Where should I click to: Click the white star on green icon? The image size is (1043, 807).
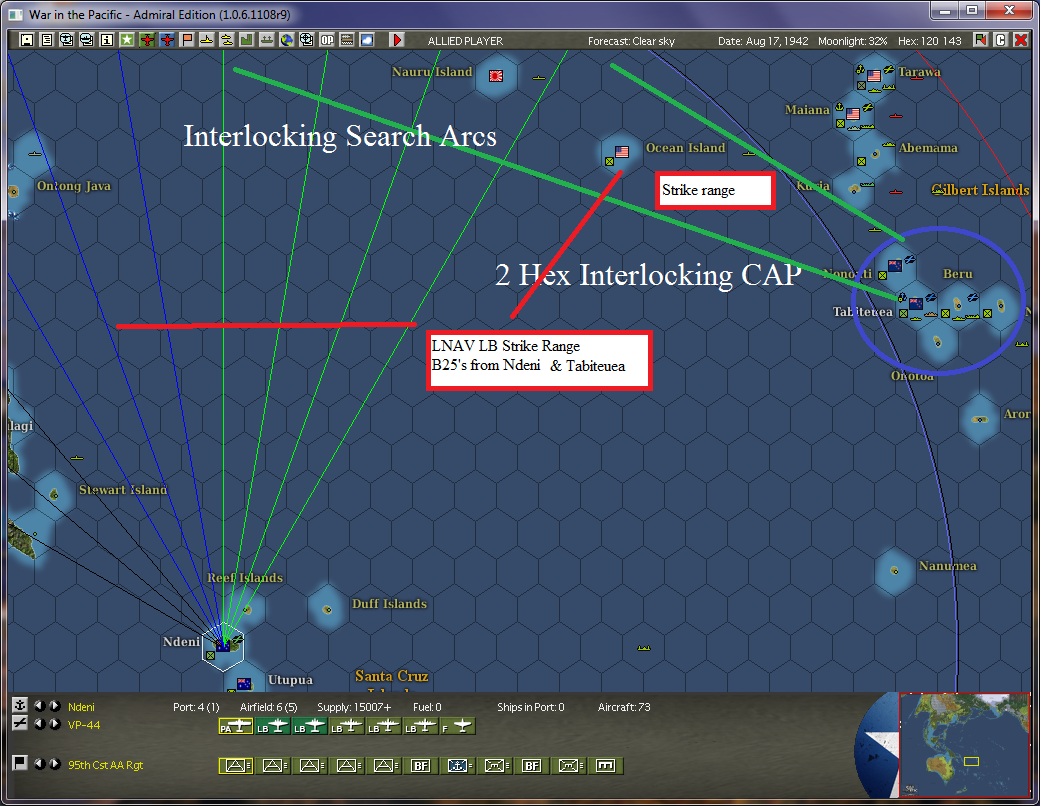coord(126,40)
